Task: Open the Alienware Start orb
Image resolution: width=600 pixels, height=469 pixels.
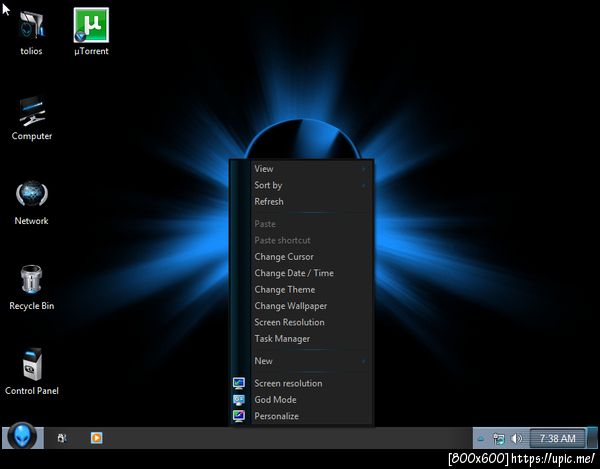Action: coord(22,436)
